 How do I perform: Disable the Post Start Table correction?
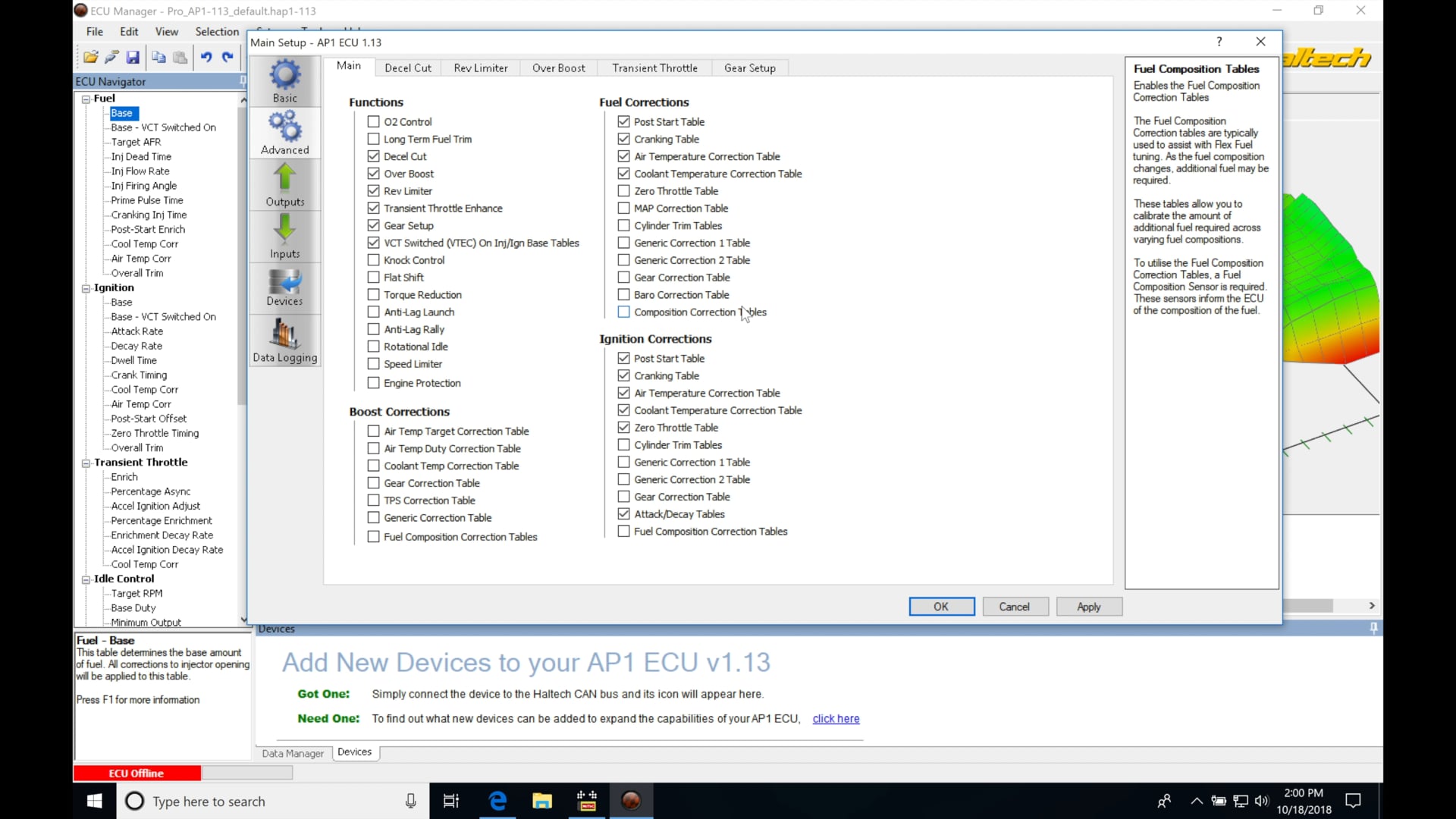[x=623, y=121]
